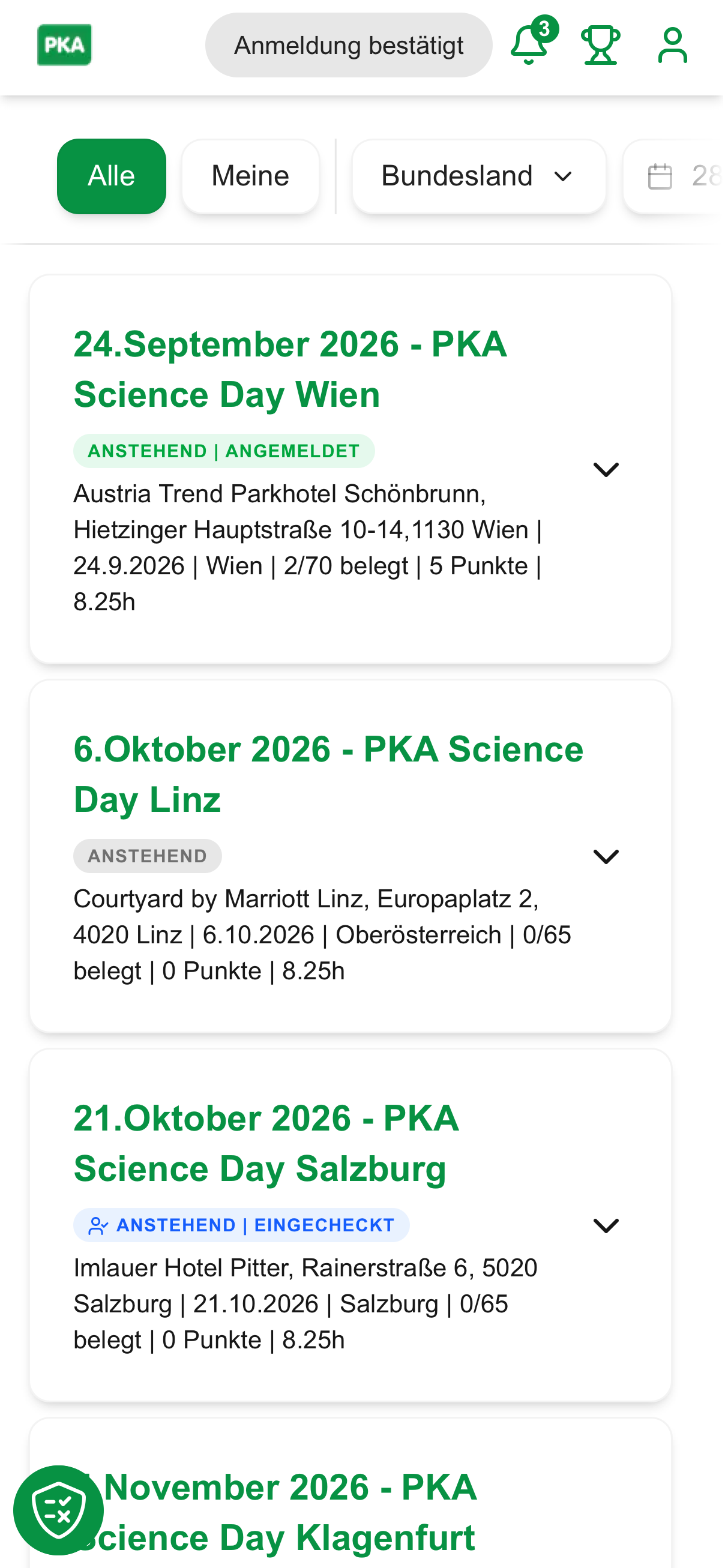Switch to the Meine filter
Image resolution: width=725 pixels, height=1568 pixels.
(251, 176)
